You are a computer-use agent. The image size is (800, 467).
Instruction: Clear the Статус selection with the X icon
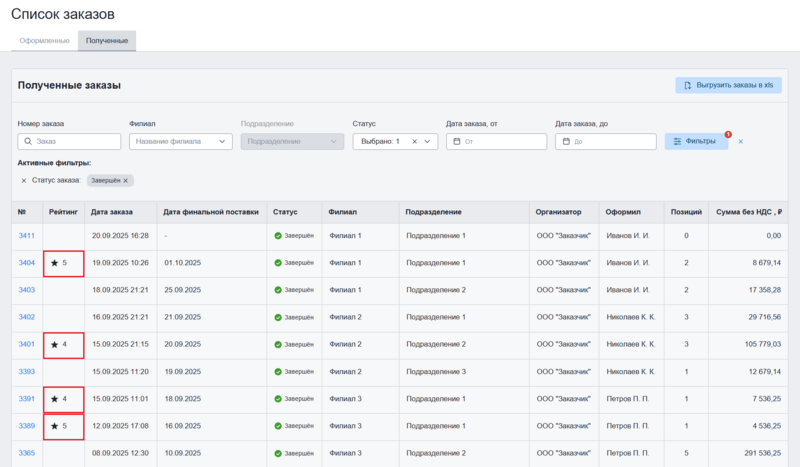click(x=415, y=142)
